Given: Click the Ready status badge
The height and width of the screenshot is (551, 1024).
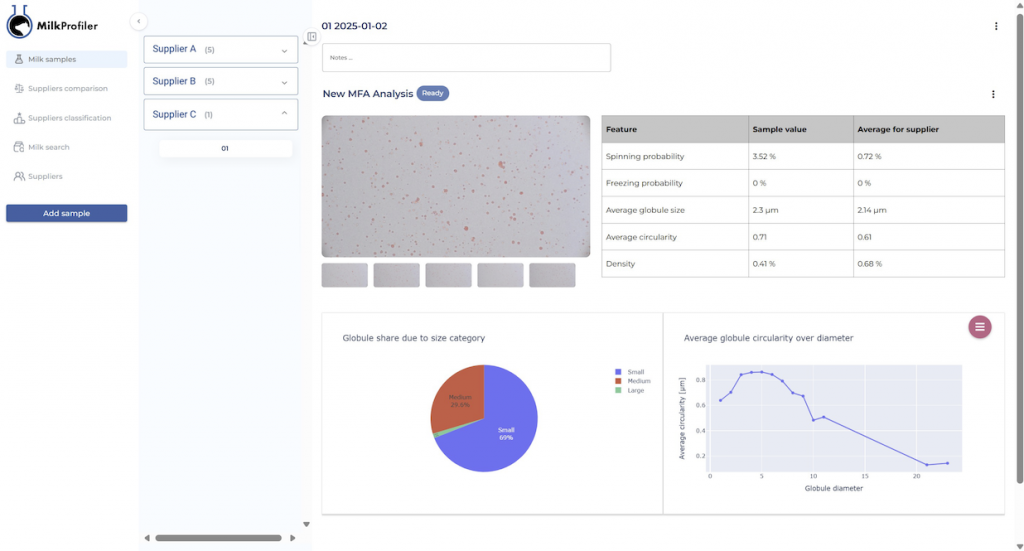Looking at the screenshot, I should coord(432,93).
